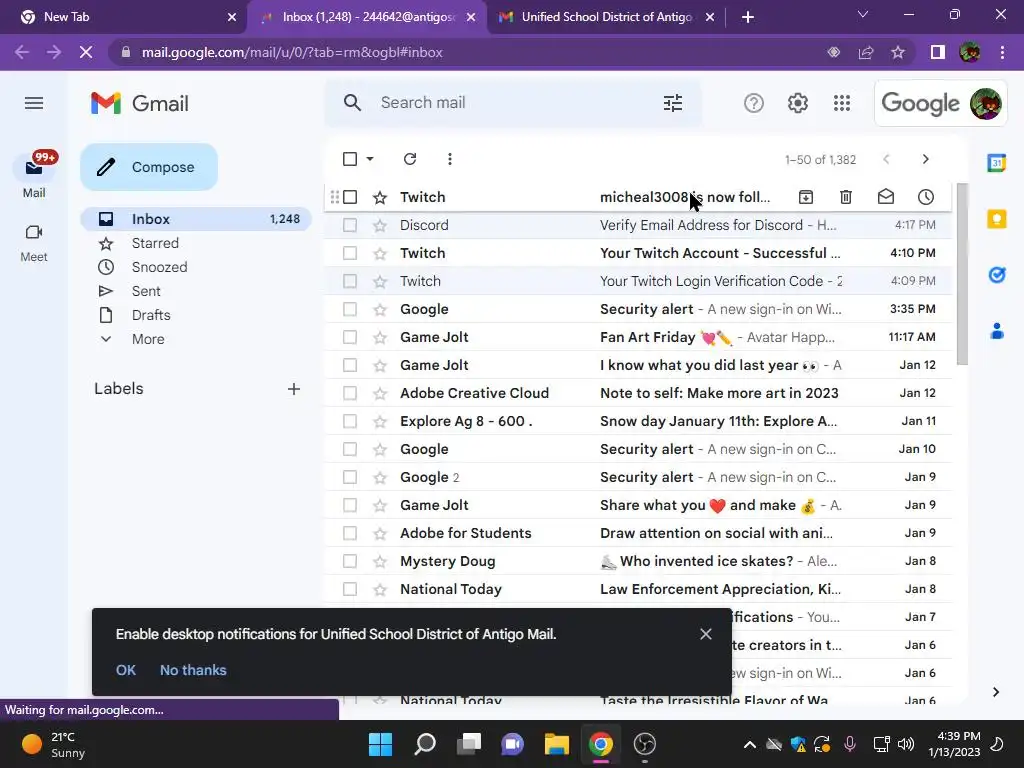
Task: Open the Meet section in the left rail
Action: click(34, 243)
